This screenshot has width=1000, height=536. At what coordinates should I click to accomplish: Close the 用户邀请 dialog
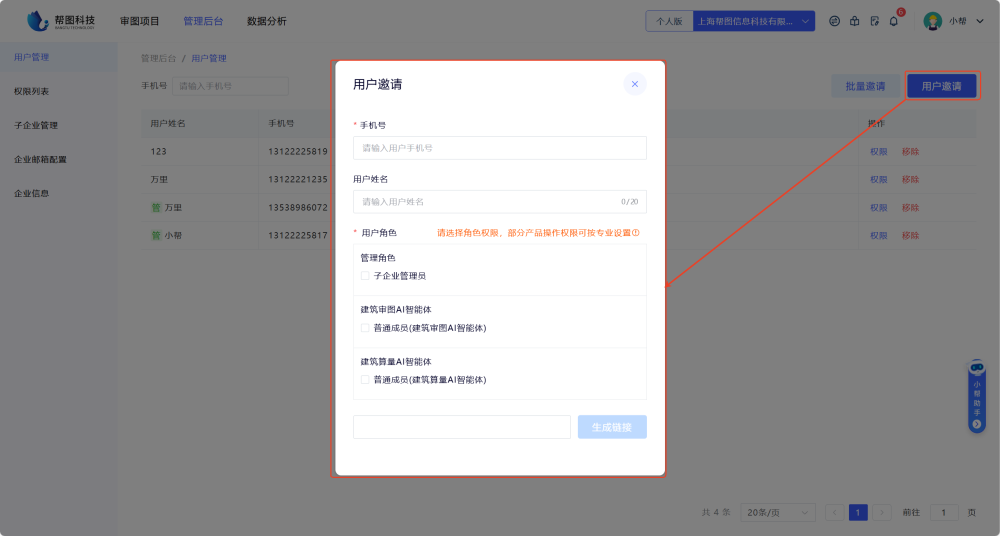pyautogui.click(x=634, y=84)
